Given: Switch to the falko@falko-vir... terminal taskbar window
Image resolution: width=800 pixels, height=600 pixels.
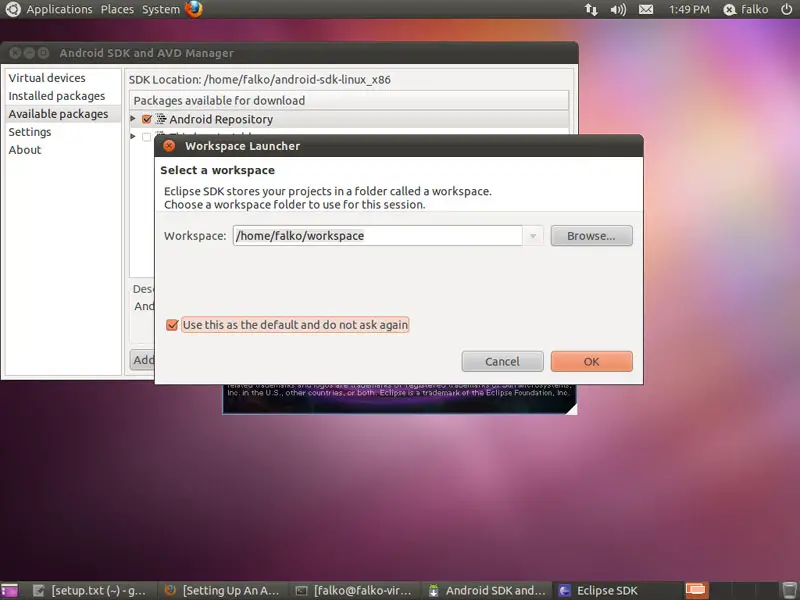Looking at the screenshot, I should (x=354, y=590).
